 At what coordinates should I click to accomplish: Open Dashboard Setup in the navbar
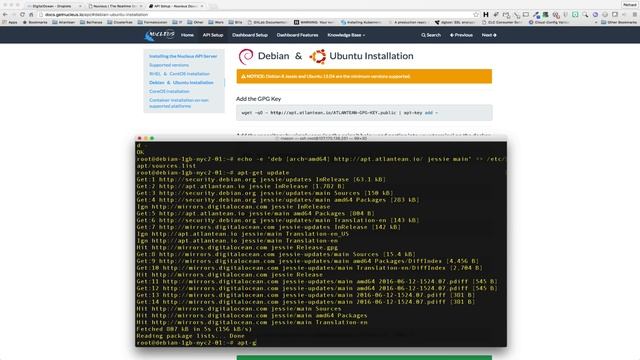pos(250,35)
